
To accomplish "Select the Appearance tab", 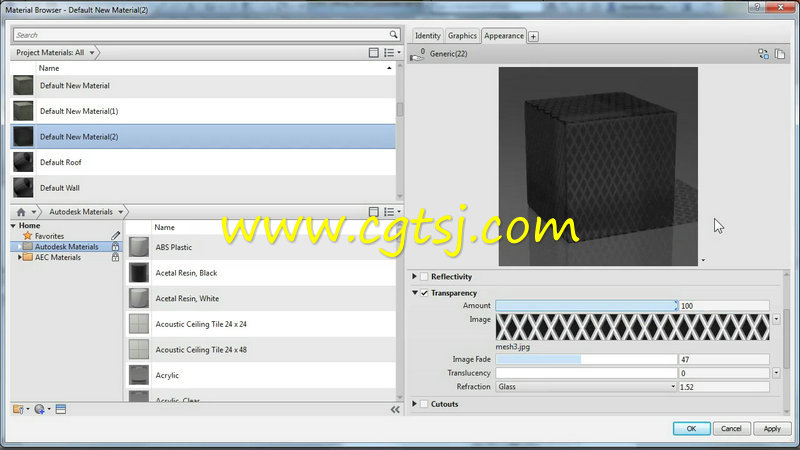I will [504, 36].
